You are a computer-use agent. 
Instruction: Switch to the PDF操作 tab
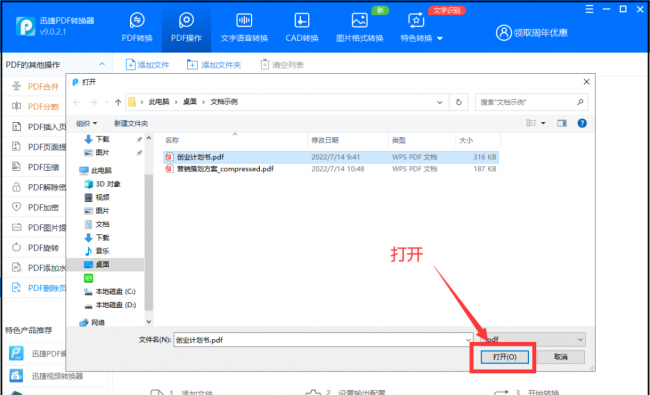coord(186,27)
